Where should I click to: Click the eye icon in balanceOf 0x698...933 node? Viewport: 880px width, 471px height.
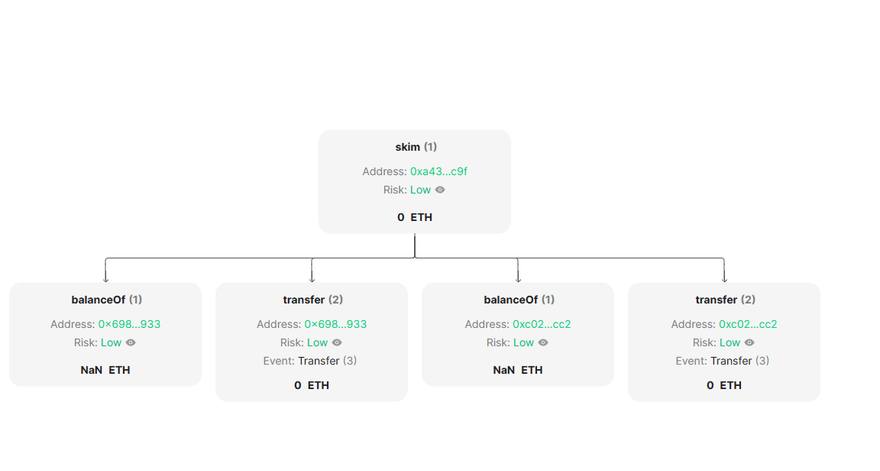pyautogui.click(x=131, y=343)
